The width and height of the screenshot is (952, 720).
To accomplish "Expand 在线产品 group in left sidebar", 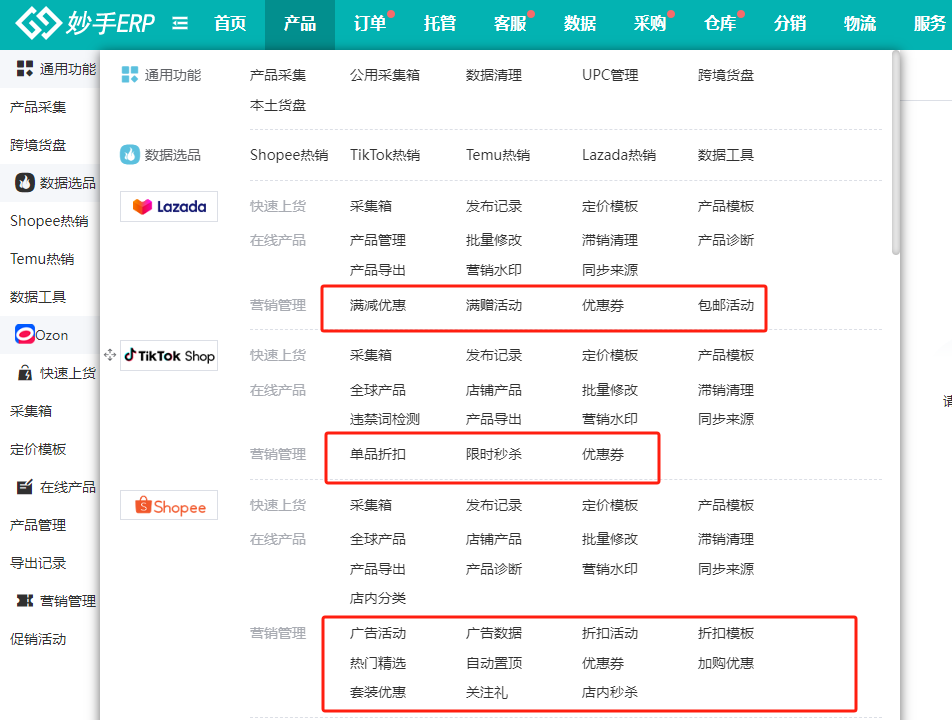I will tap(56, 487).
